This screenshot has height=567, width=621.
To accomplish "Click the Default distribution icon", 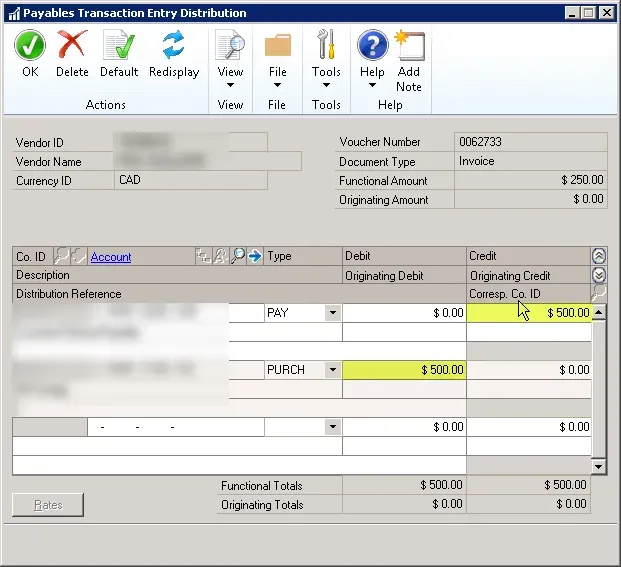I will [119, 46].
